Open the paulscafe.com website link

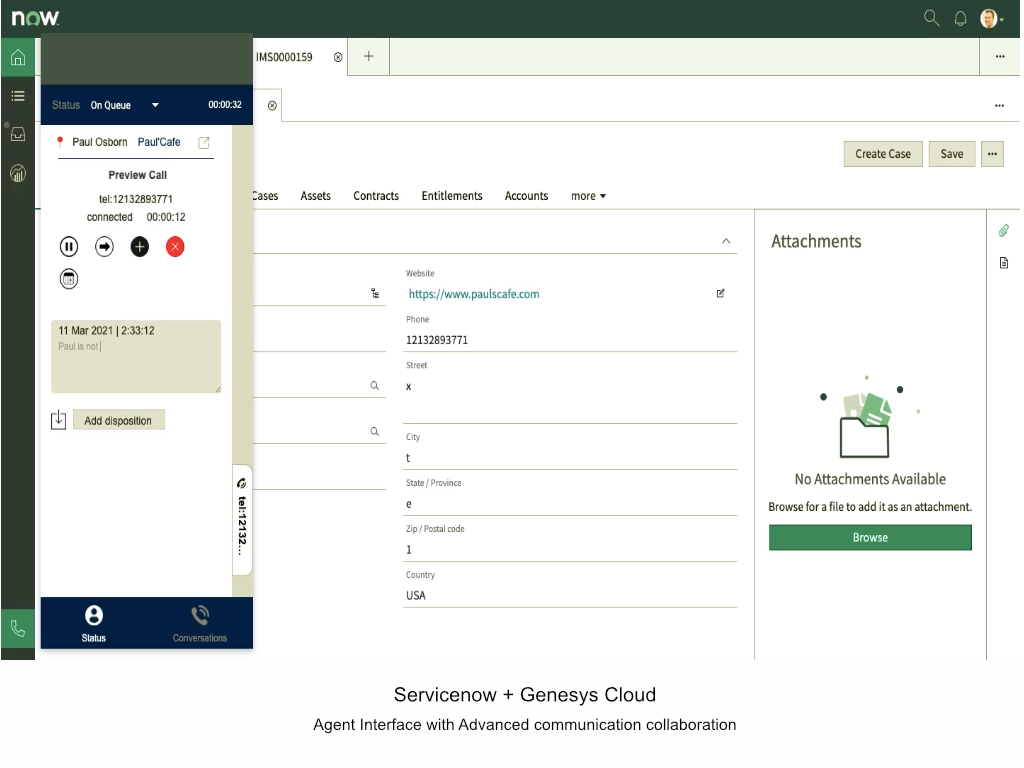coord(474,294)
